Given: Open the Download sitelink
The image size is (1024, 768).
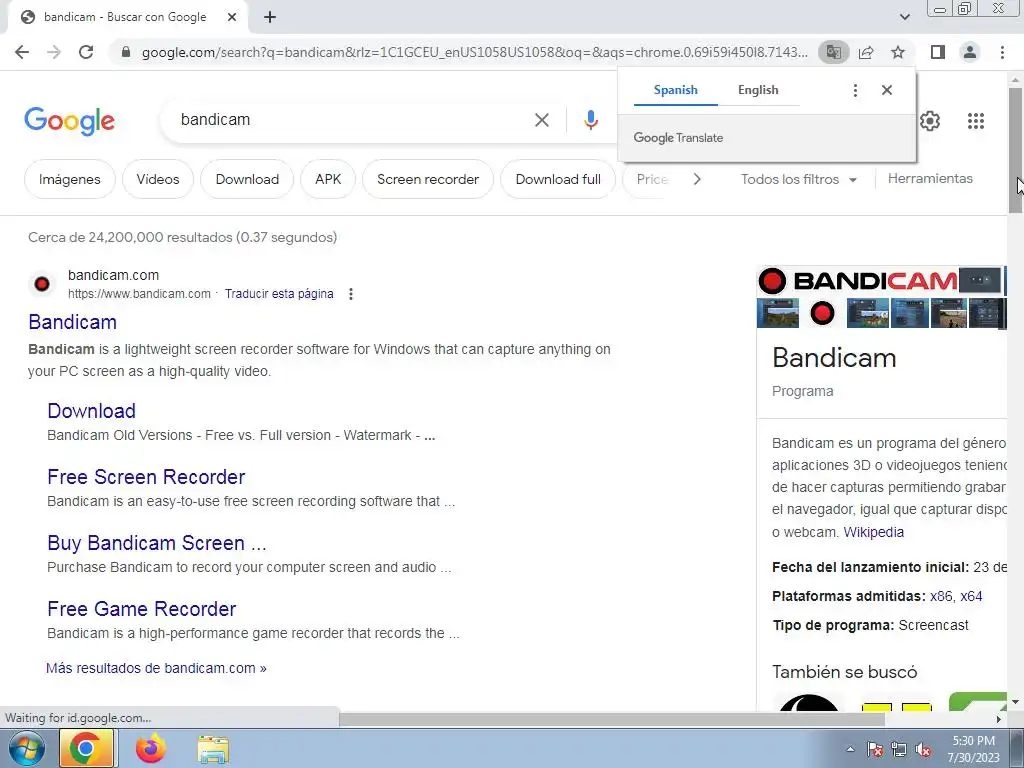Looking at the screenshot, I should coord(91,411).
